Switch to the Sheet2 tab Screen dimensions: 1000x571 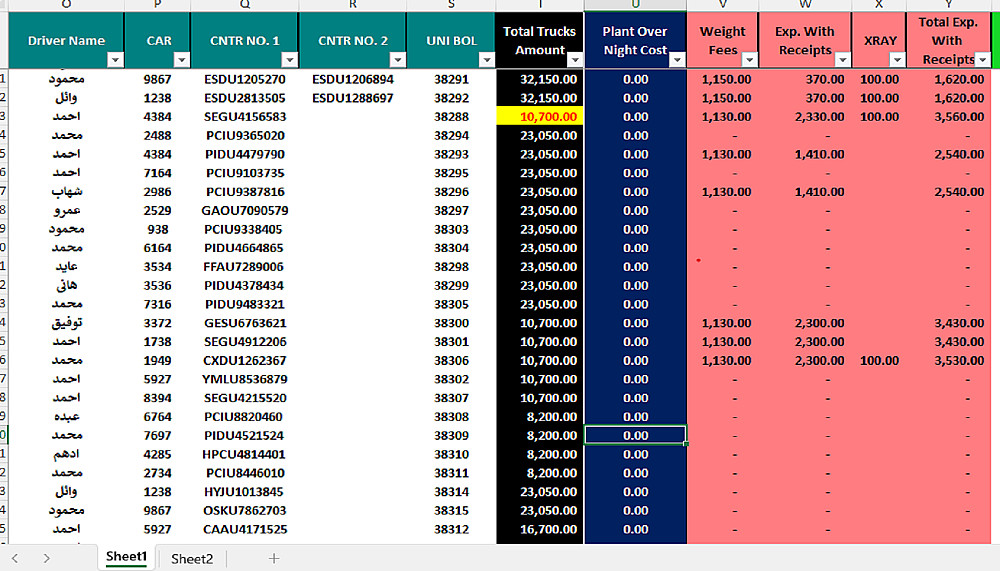[x=191, y=558]
